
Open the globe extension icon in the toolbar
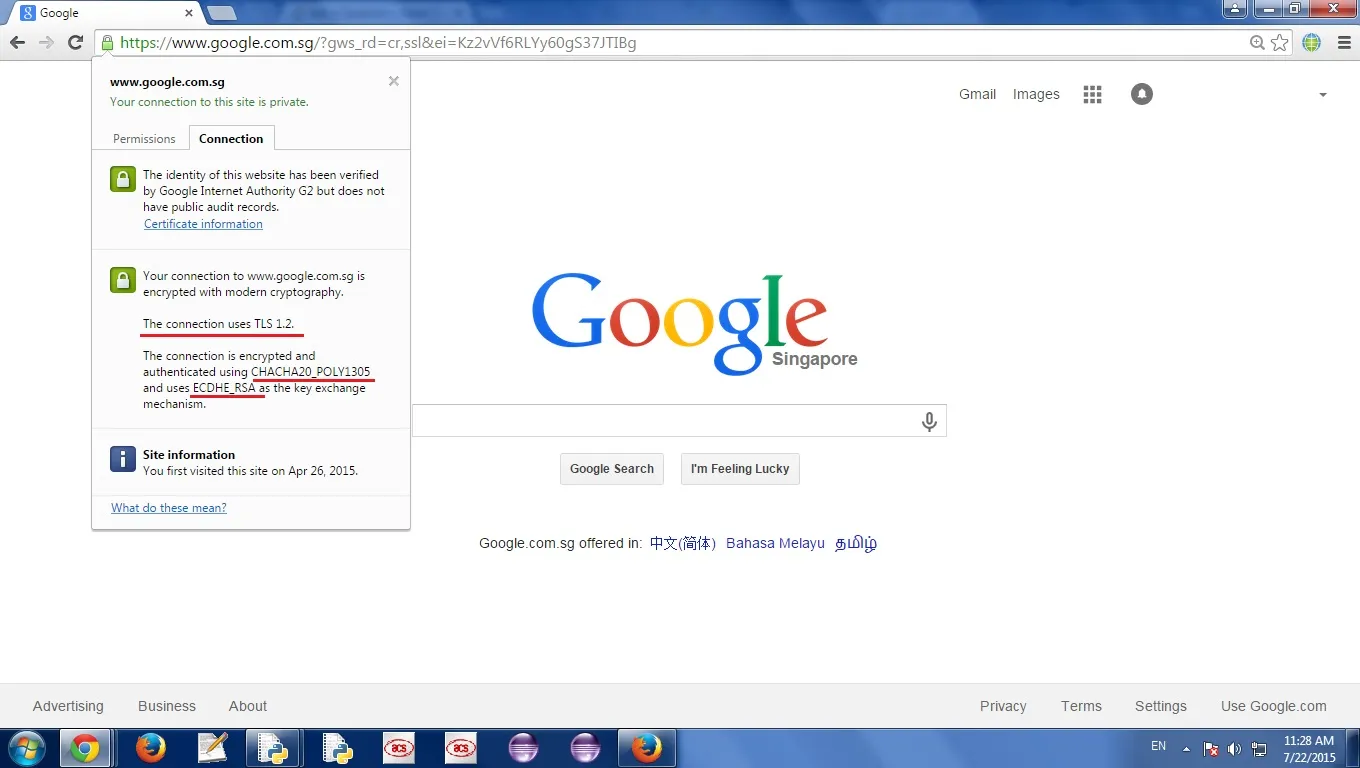click(1312, 43)
